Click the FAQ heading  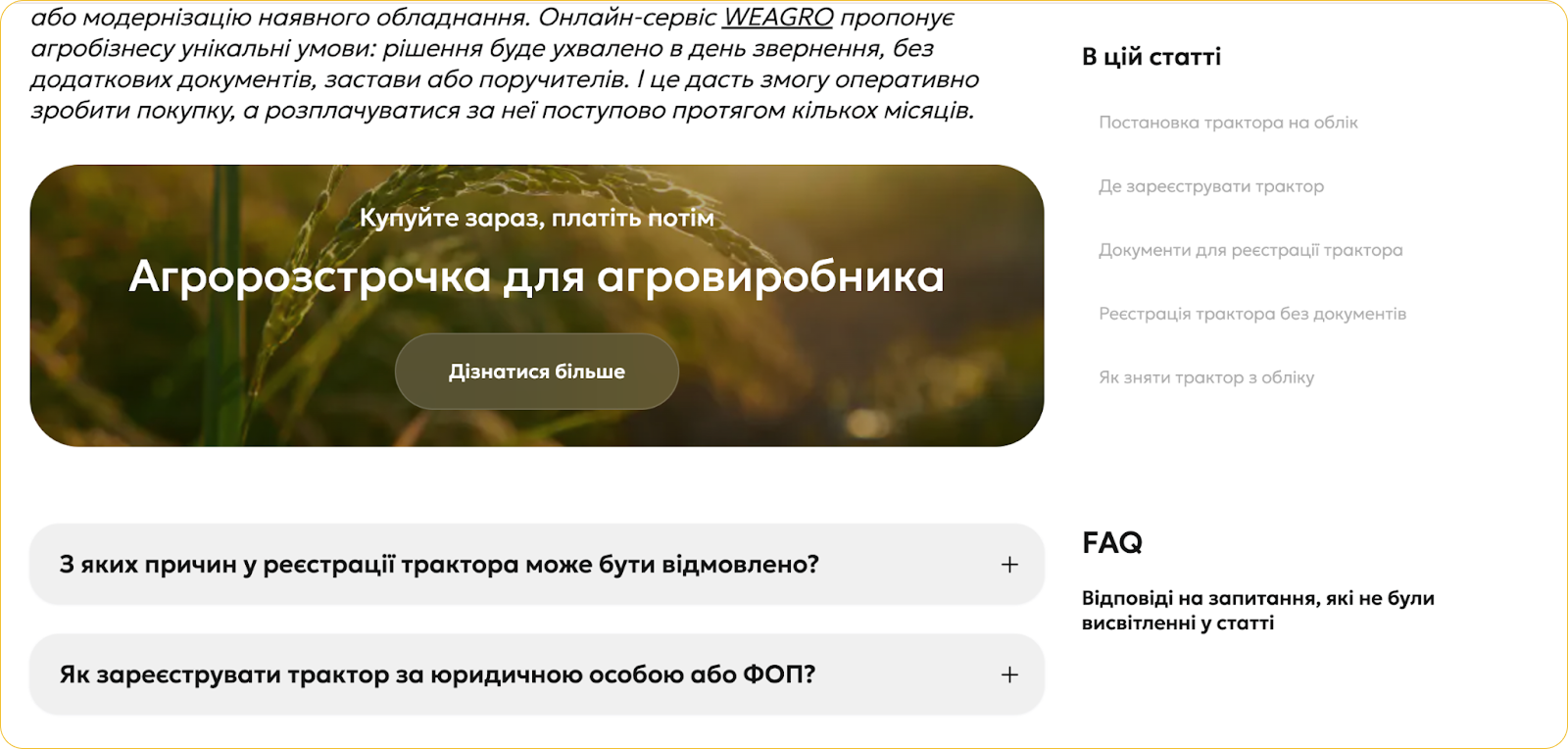click(1112, 542)
